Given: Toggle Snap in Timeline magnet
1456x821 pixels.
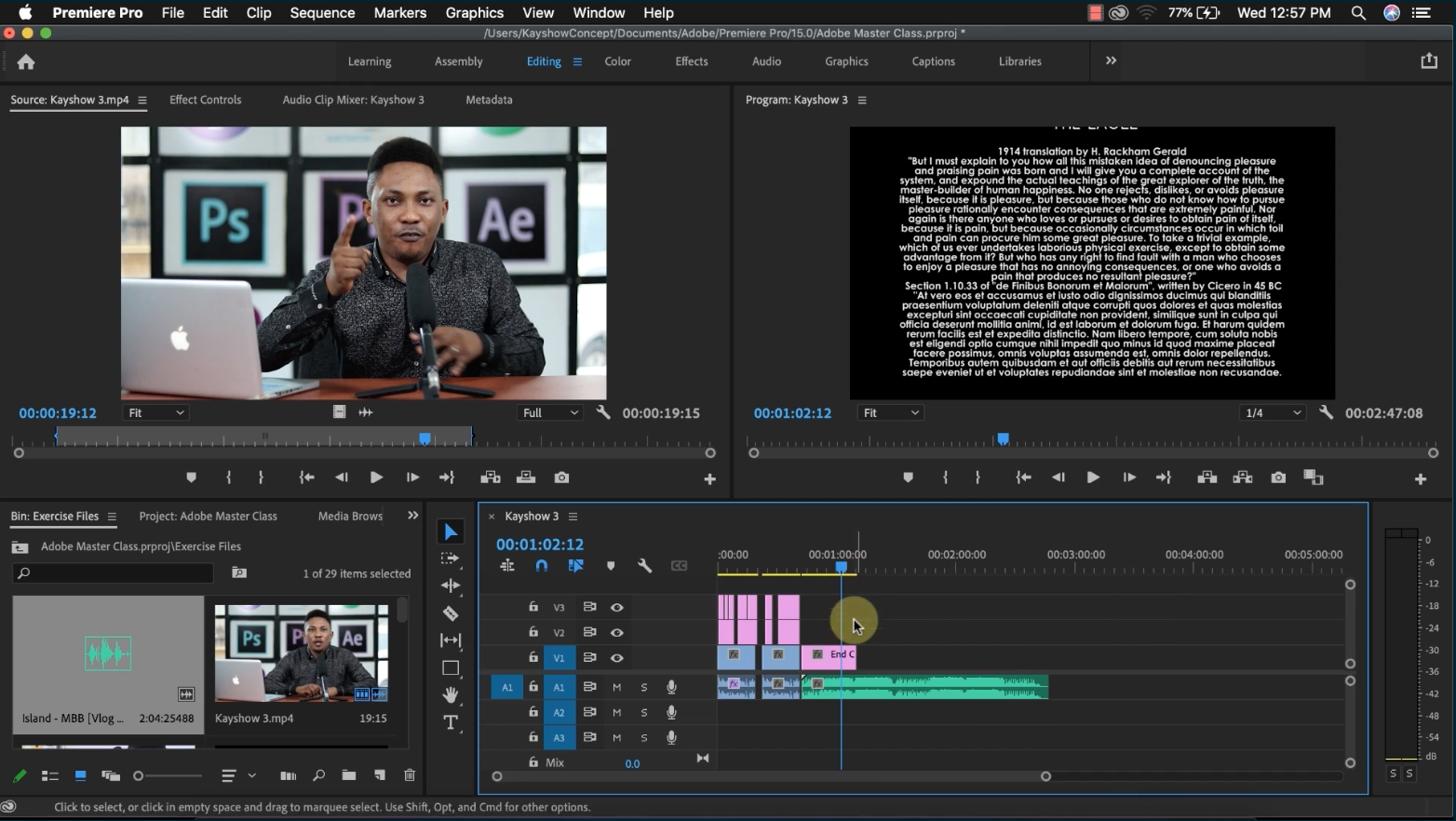Looking at the screenshot, I should 542,566.
